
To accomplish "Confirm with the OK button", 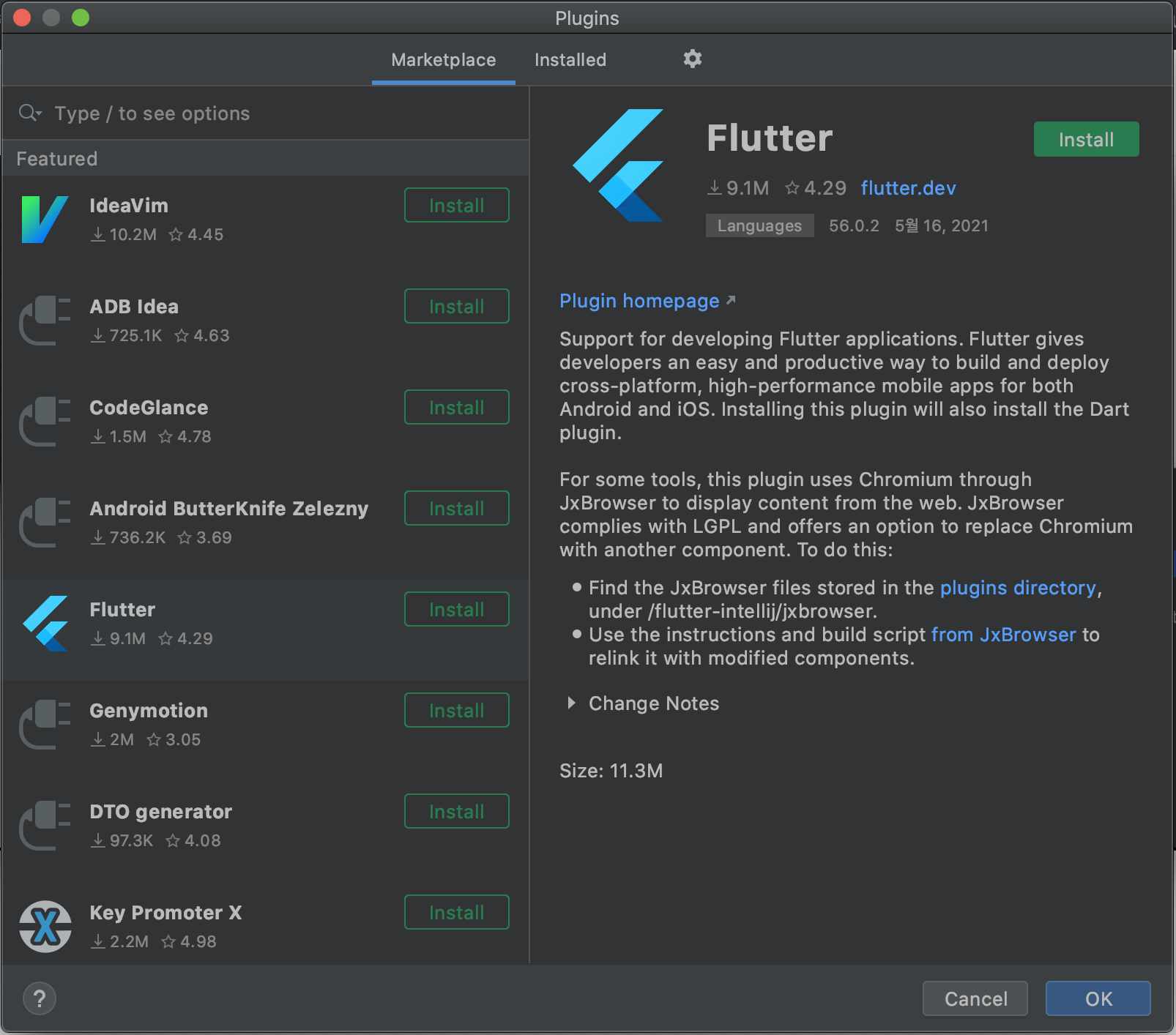I will coord(1098,998).
